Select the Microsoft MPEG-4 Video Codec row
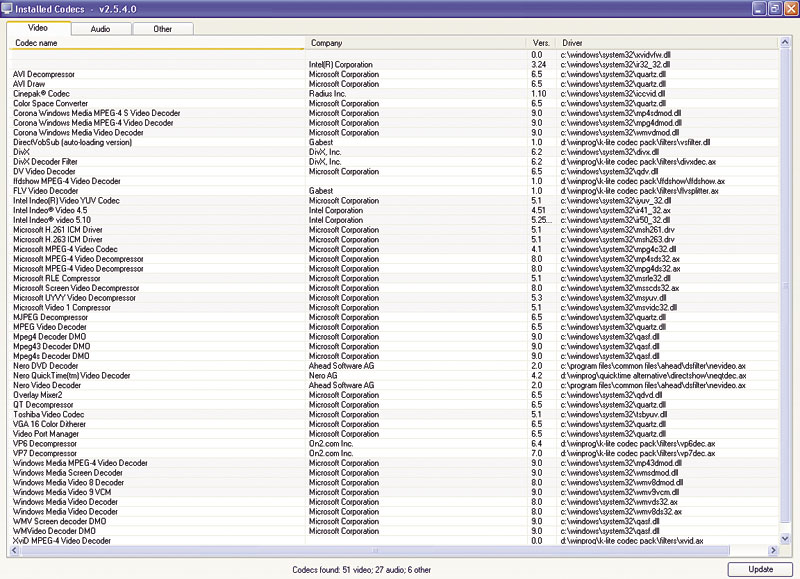800x579 pixels. pos(394,248)
